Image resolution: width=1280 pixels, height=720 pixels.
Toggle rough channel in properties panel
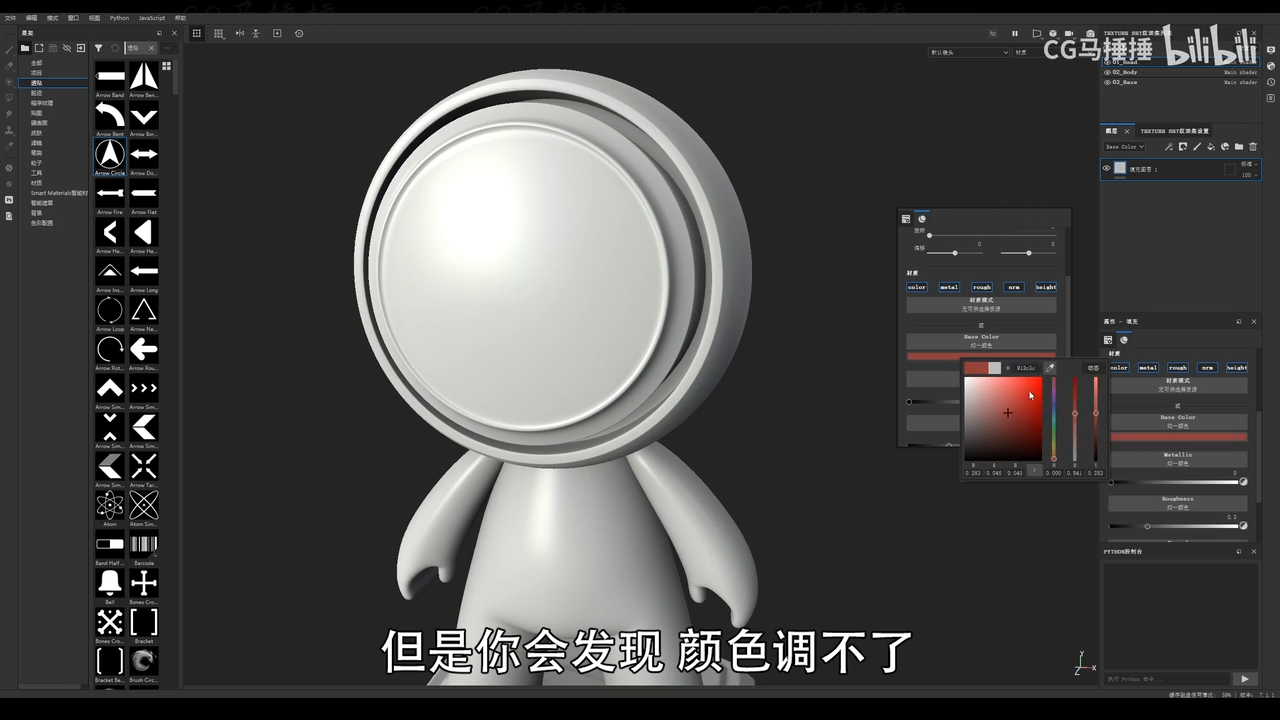pyautogui.click(x=1178, y=367)
